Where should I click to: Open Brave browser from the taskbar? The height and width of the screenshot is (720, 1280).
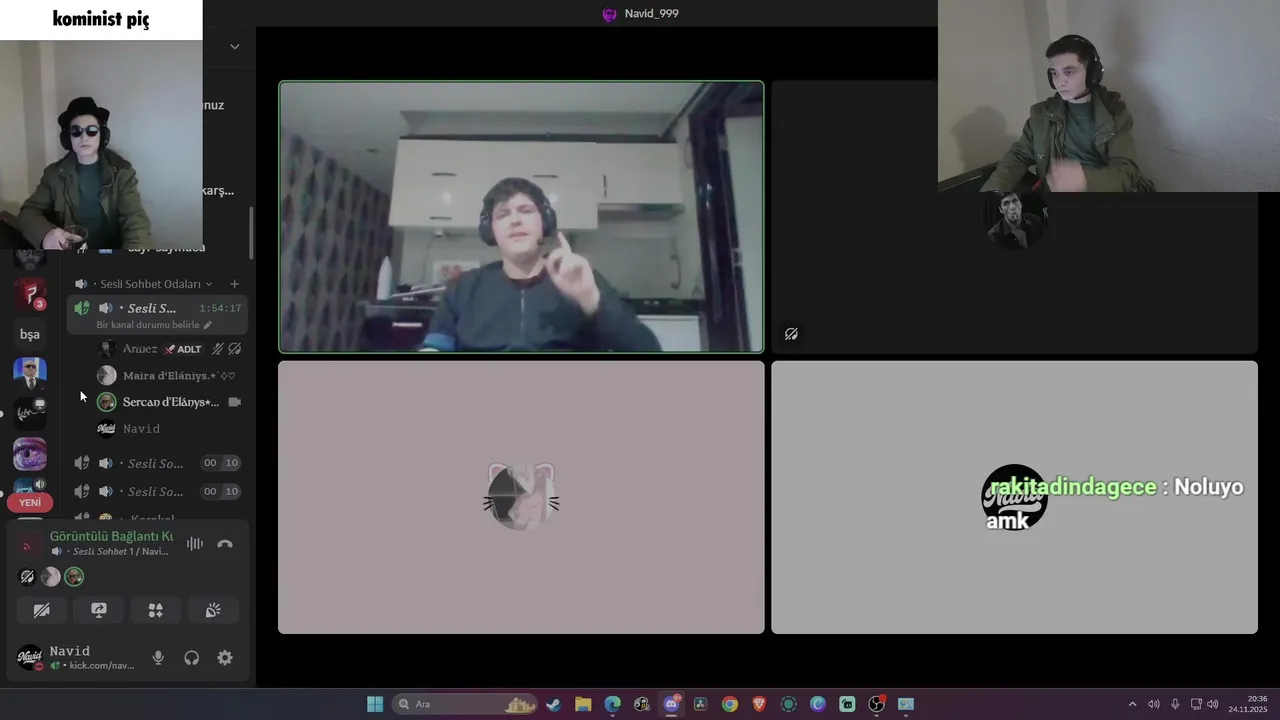(759, 704)
